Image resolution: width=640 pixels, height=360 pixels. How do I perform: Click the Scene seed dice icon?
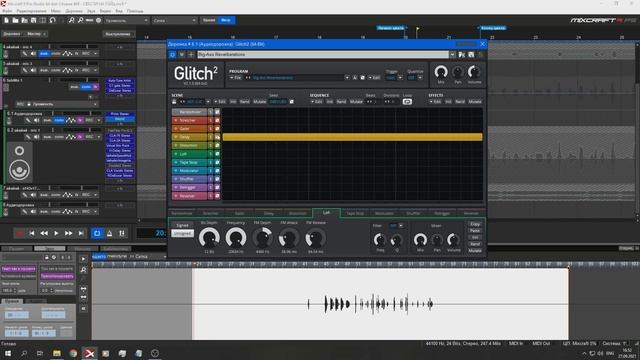click(x=292, y=102)
